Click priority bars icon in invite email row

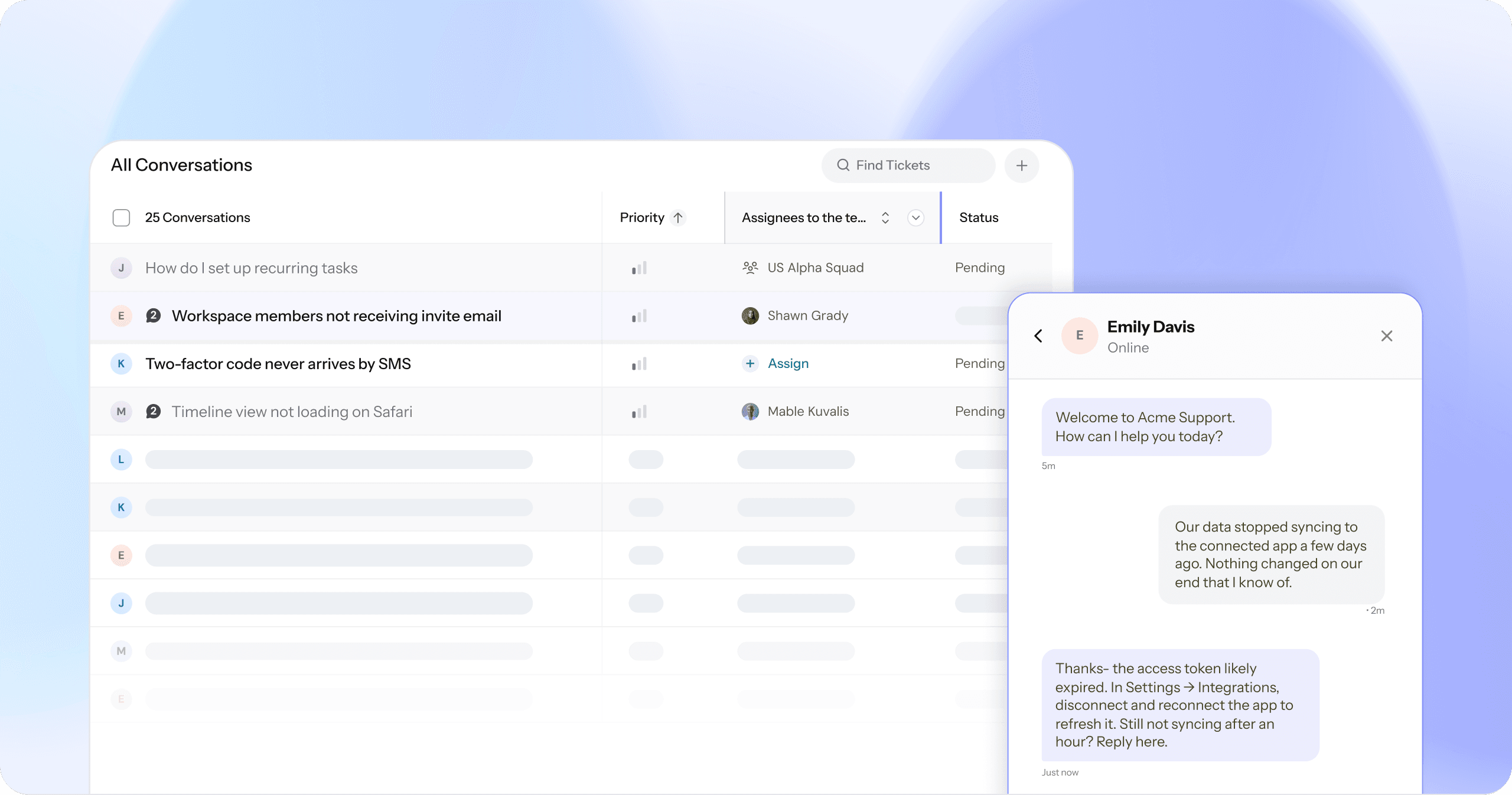639,316
